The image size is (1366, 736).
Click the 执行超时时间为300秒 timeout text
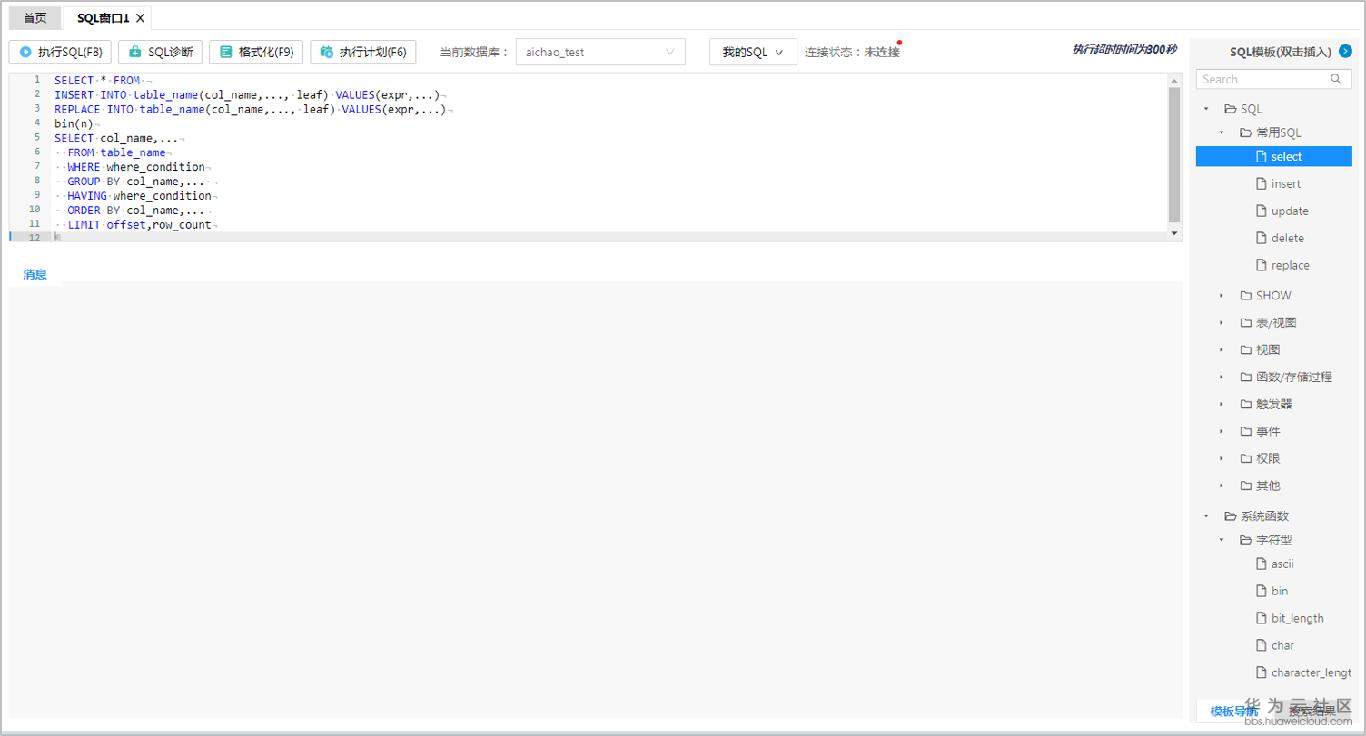(x=1124, y=50)
